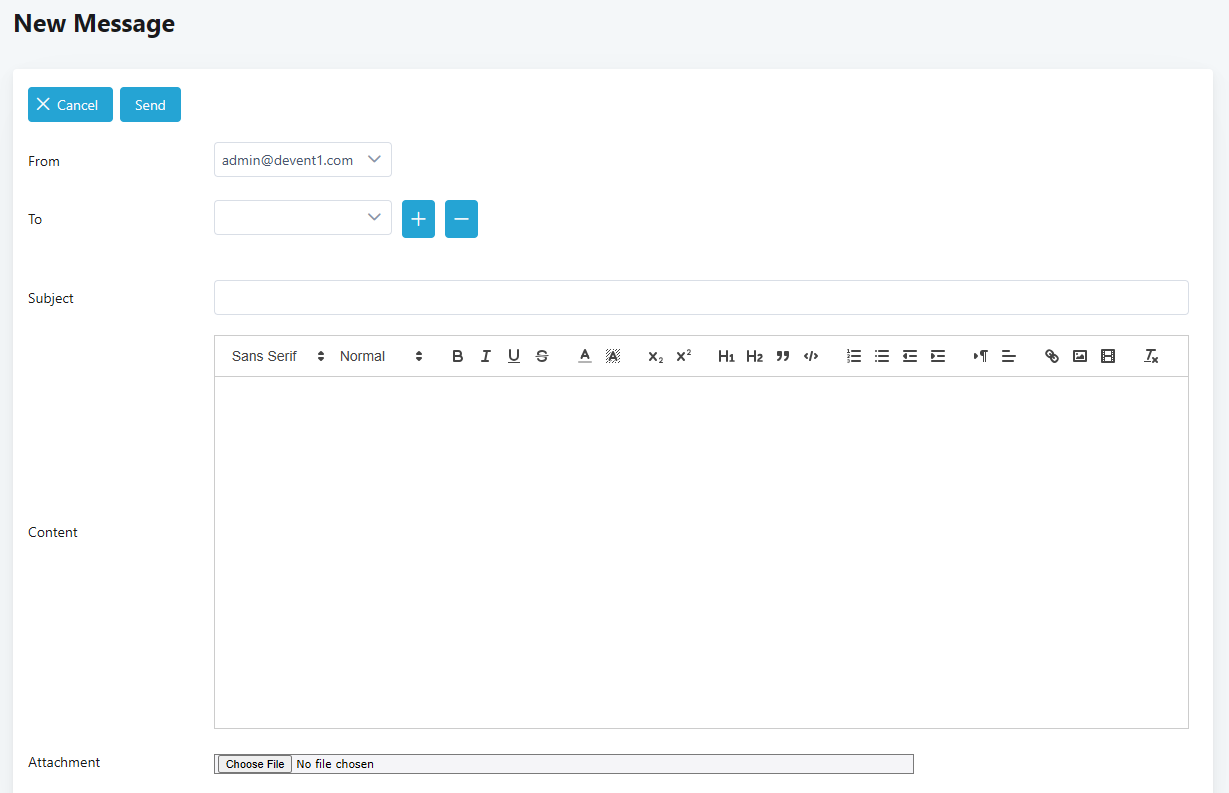Start a numbered list

pyautogui.click(x=853, y=356)
